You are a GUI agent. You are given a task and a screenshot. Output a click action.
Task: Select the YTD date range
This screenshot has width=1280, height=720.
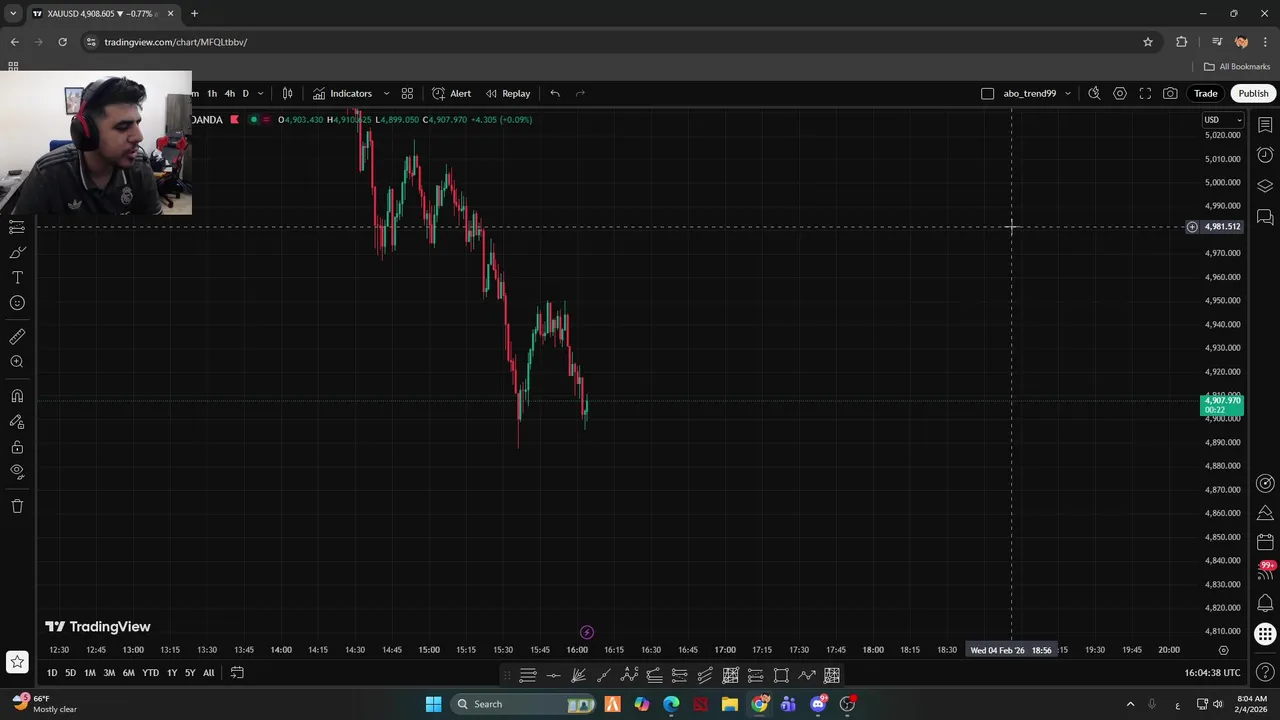tap(150, 673)
